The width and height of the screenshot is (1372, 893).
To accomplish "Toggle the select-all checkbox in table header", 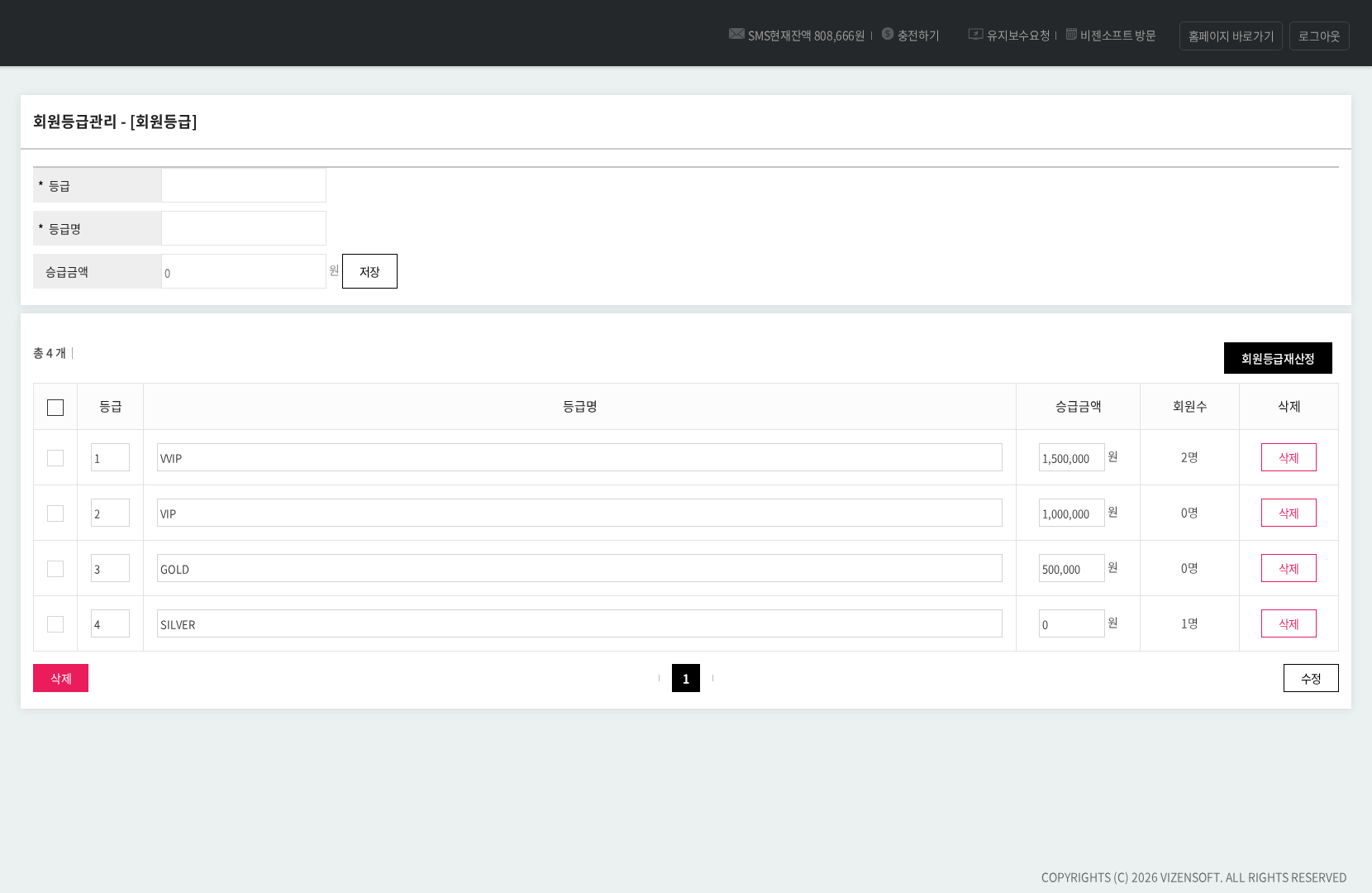I will (55, 408).
